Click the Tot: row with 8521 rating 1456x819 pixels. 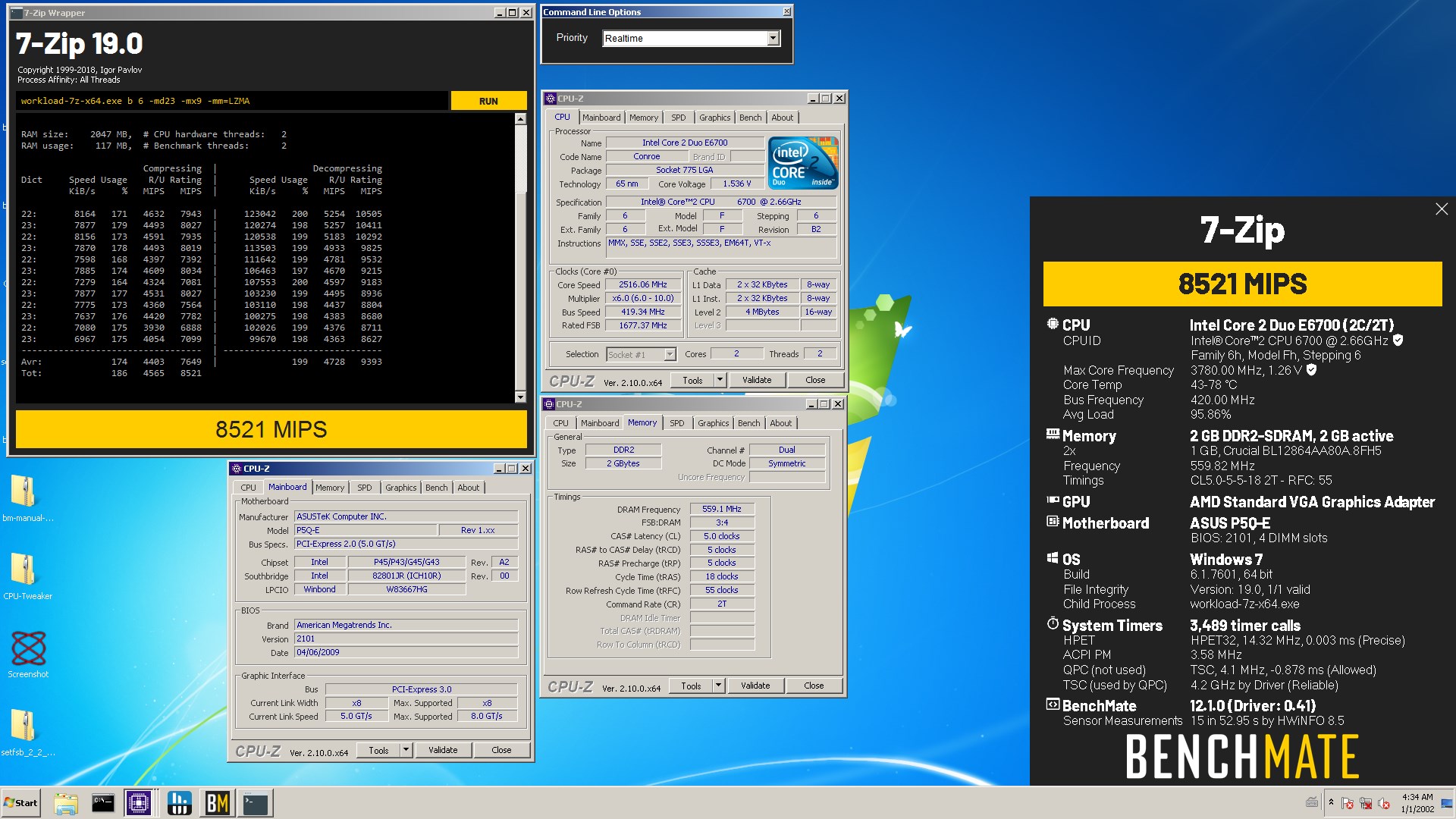[111, 373]
